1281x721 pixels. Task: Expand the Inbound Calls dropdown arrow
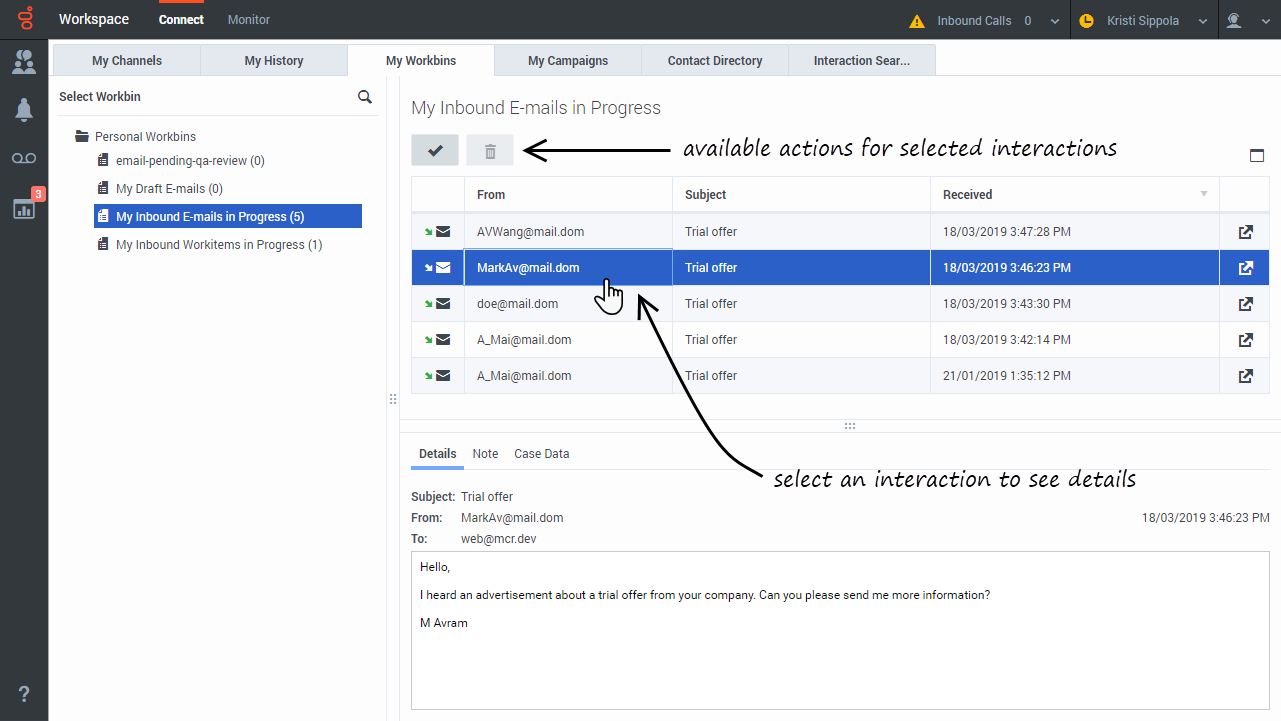click(1054, 21)
